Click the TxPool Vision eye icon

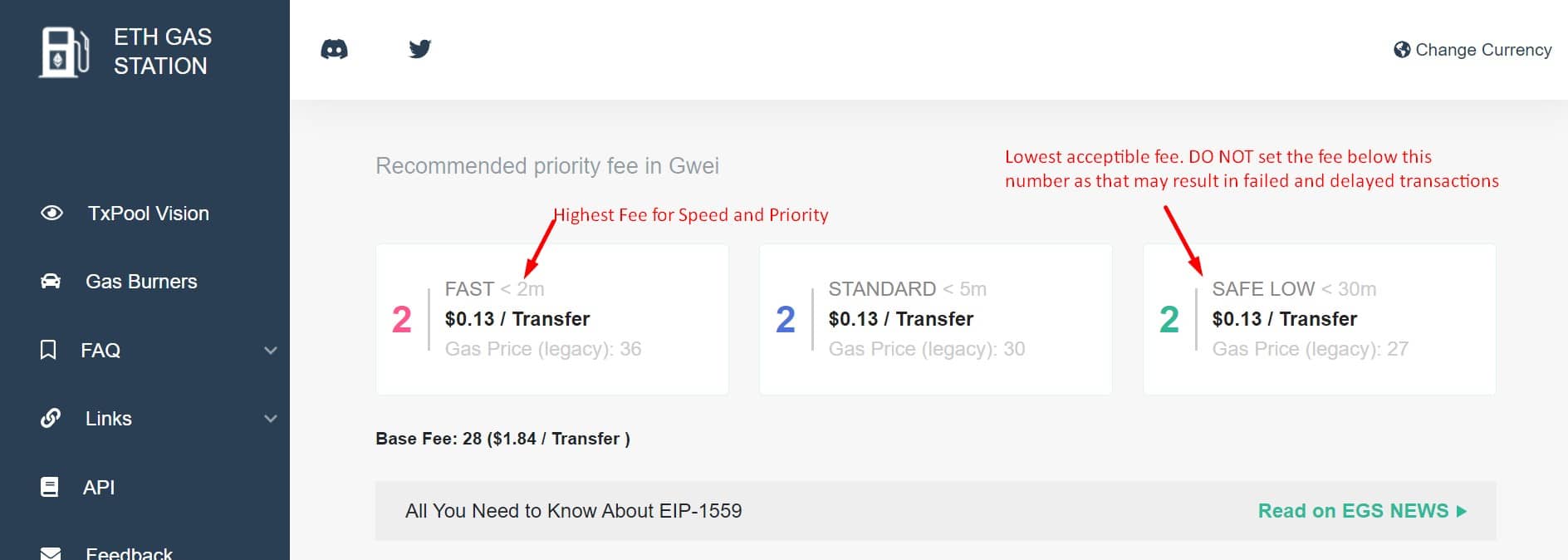pos(51,214)
